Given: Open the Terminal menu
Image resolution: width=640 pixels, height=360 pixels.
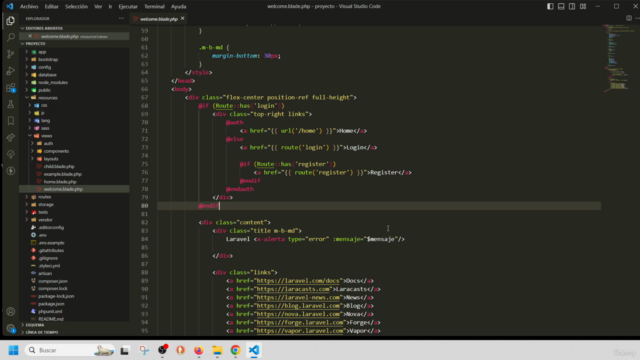Looking at the screenshot, I should pyautogui.click(x=154, y=7).
